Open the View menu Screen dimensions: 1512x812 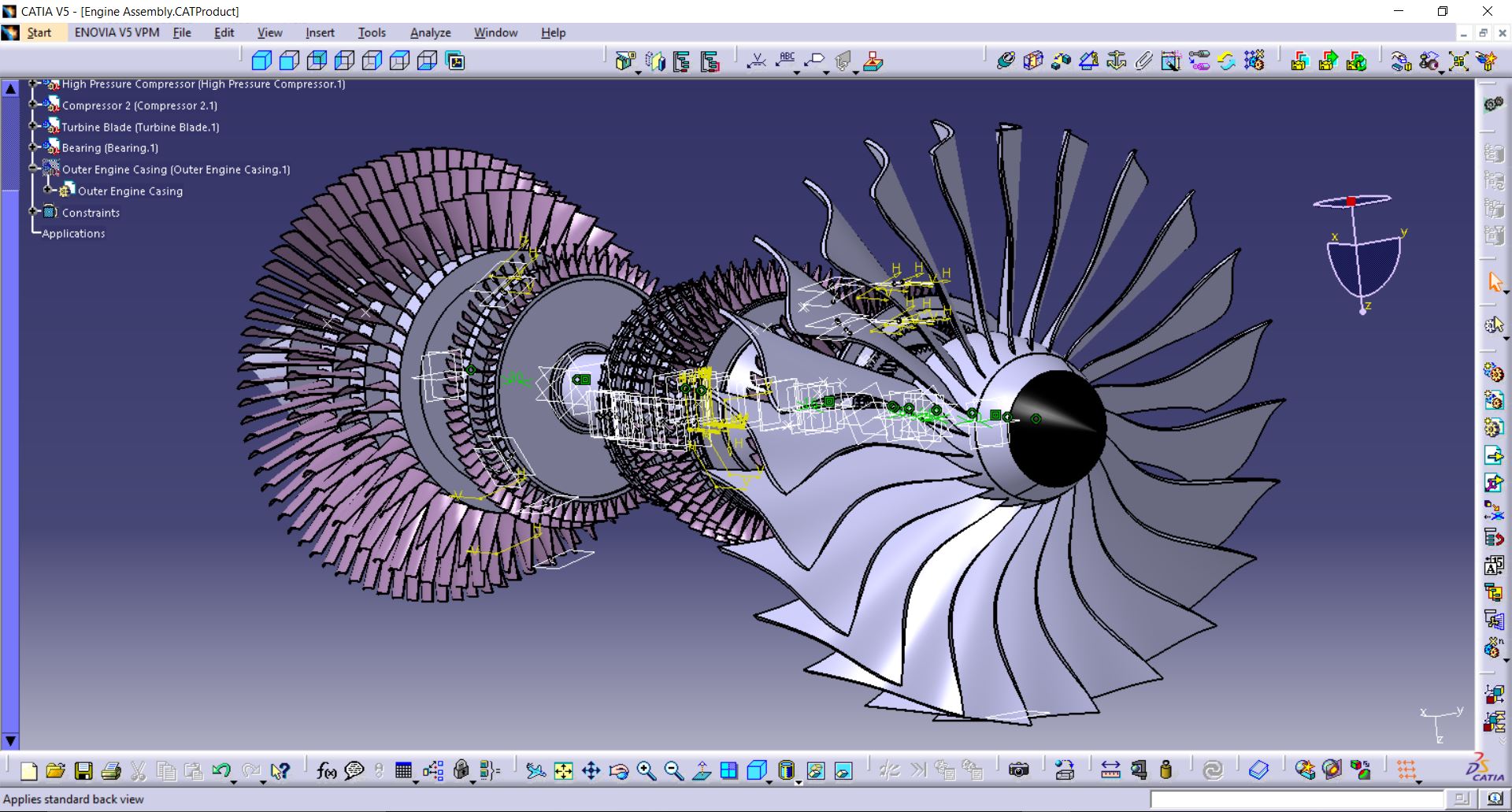click(269, 32)
